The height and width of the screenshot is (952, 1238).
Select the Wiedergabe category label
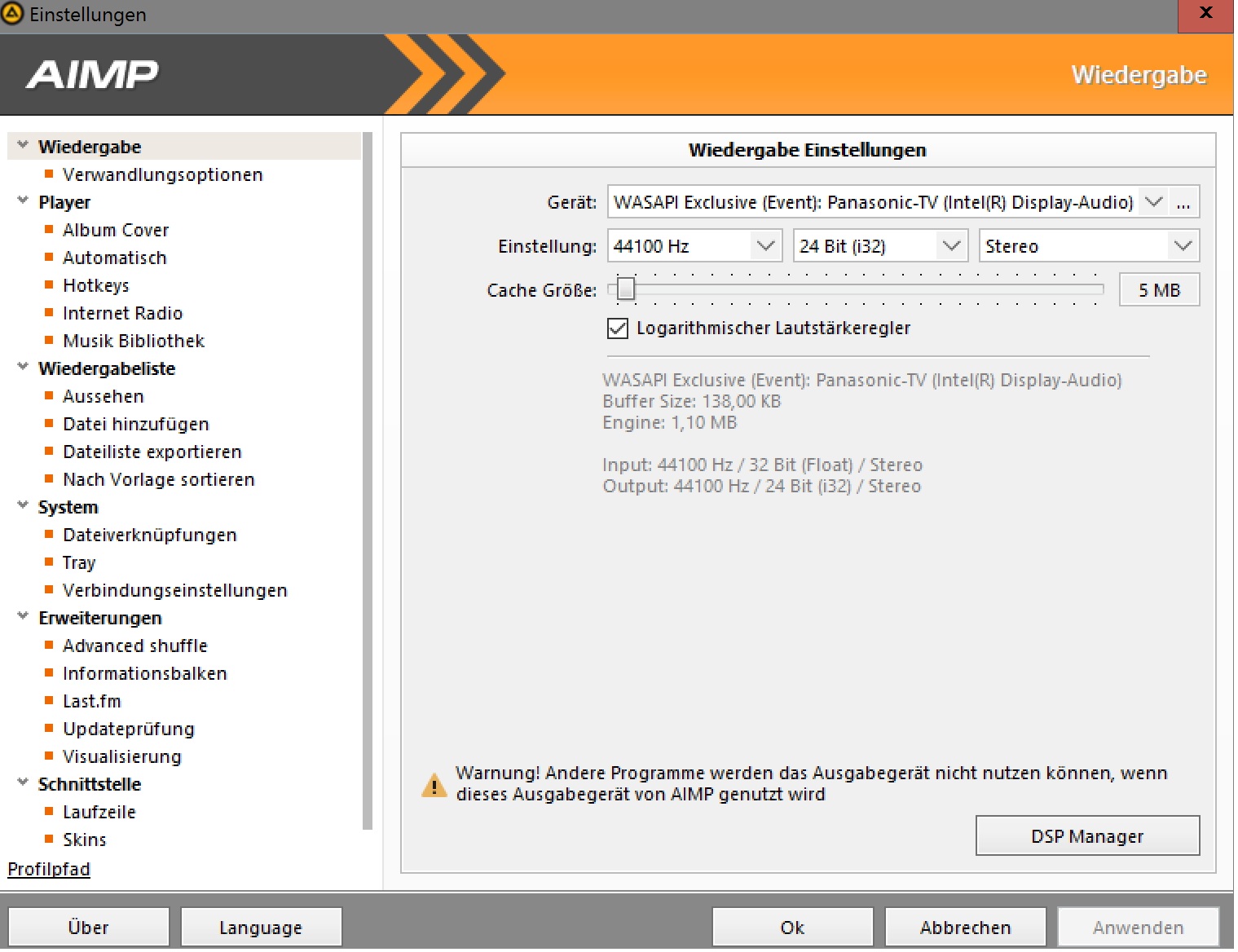(90, 148)
